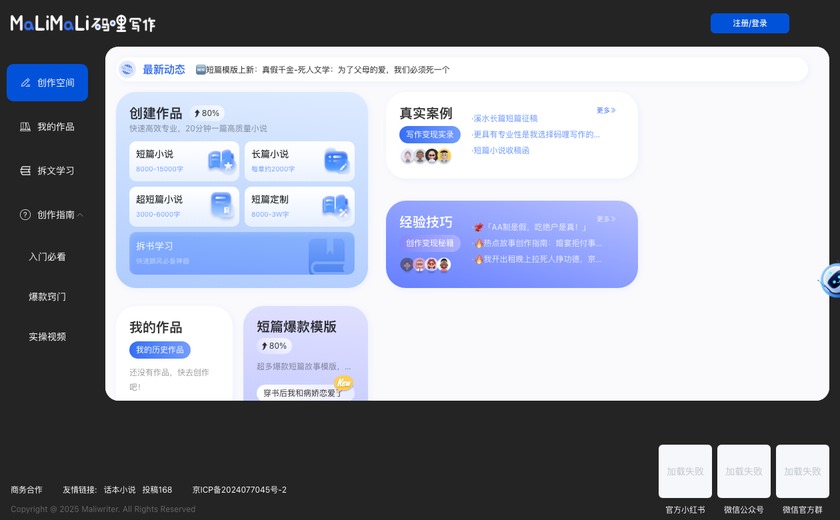Click the 真实案例 heading
This screenshot has width=840, height=520.
pos(426,113)
